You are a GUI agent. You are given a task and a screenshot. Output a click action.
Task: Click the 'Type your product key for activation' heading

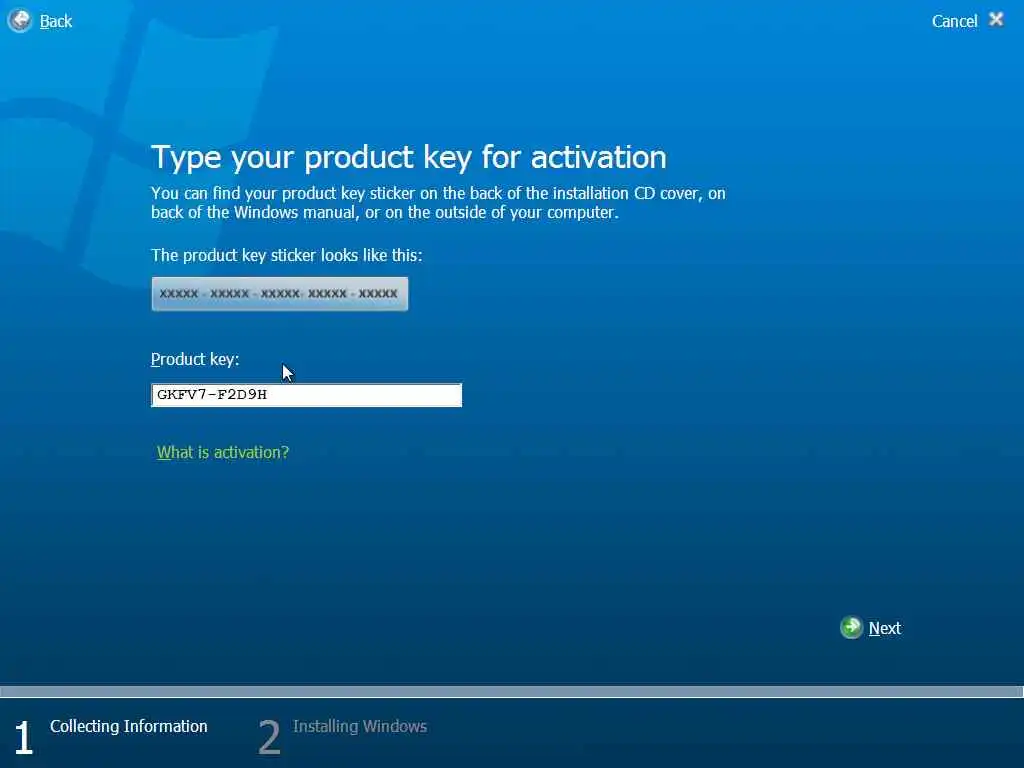coord(409,158)
